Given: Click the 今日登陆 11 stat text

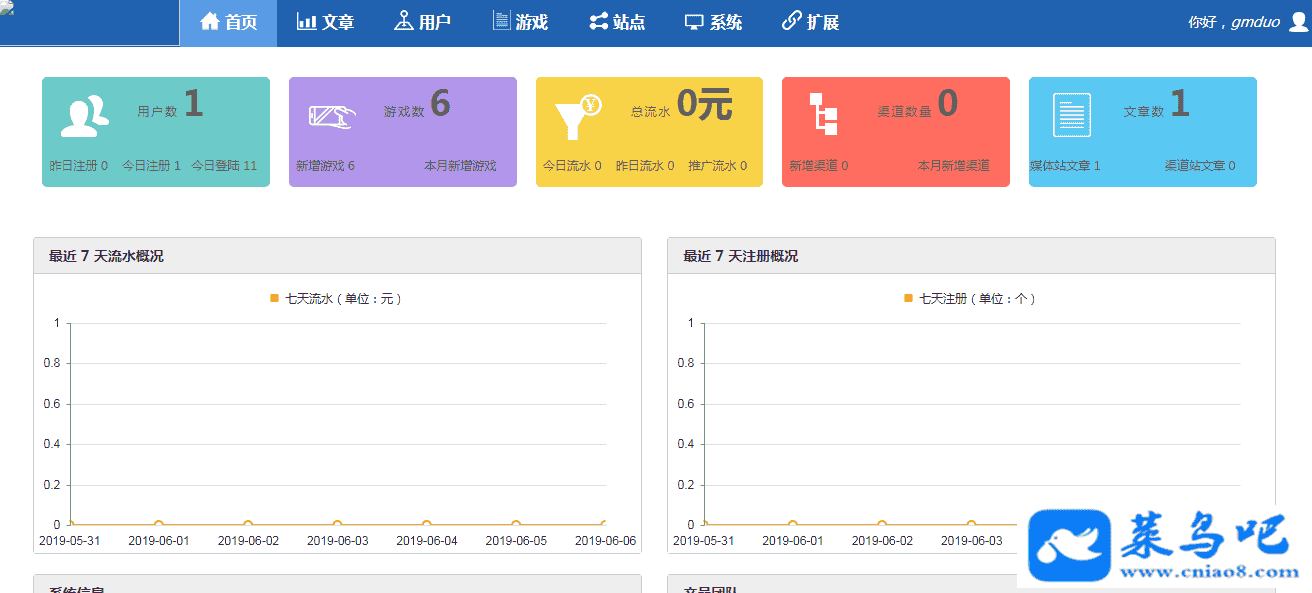Looking at the screenshot, I should [224, 166].
